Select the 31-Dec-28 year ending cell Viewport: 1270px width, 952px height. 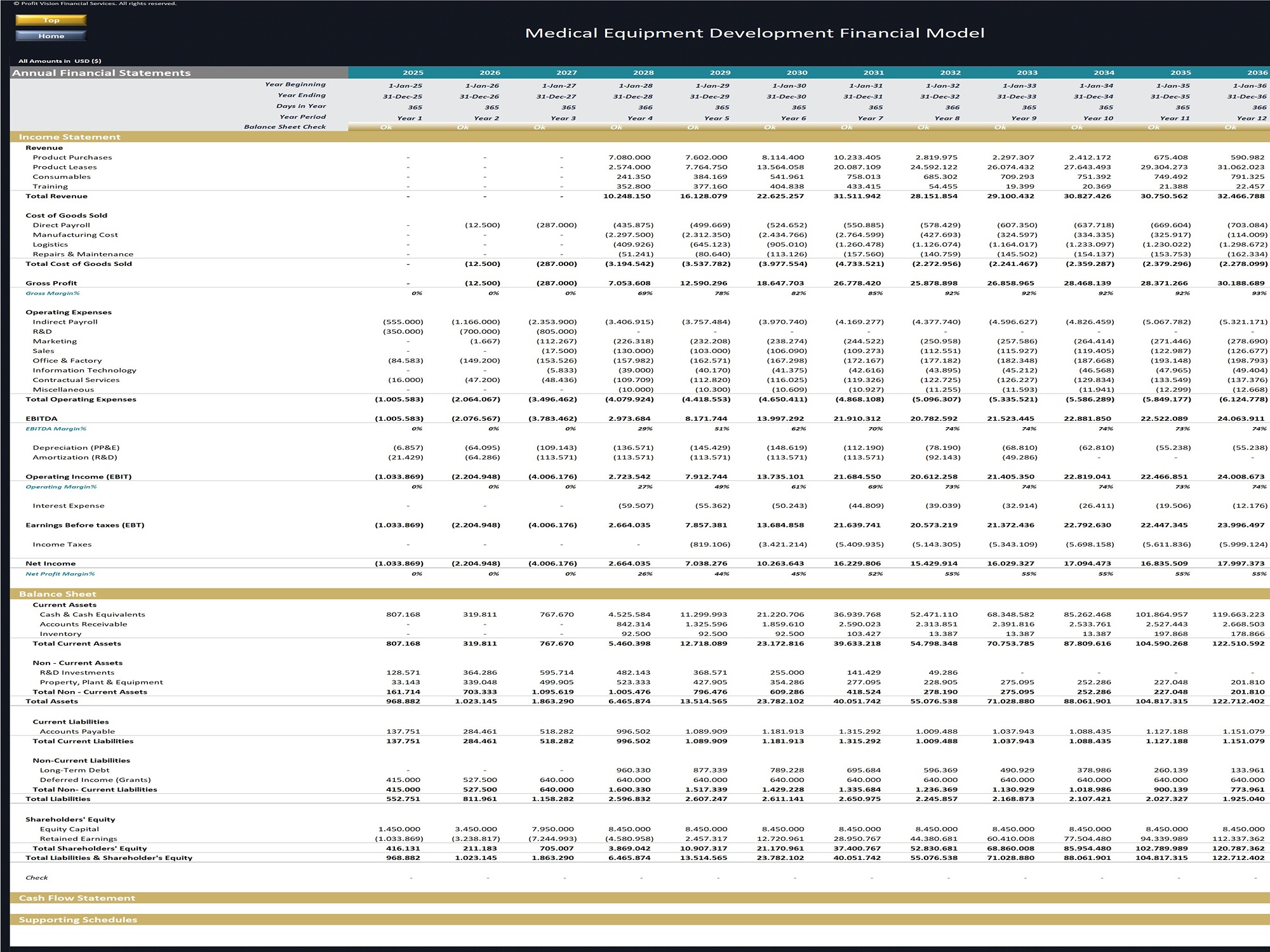coord(633,97)
